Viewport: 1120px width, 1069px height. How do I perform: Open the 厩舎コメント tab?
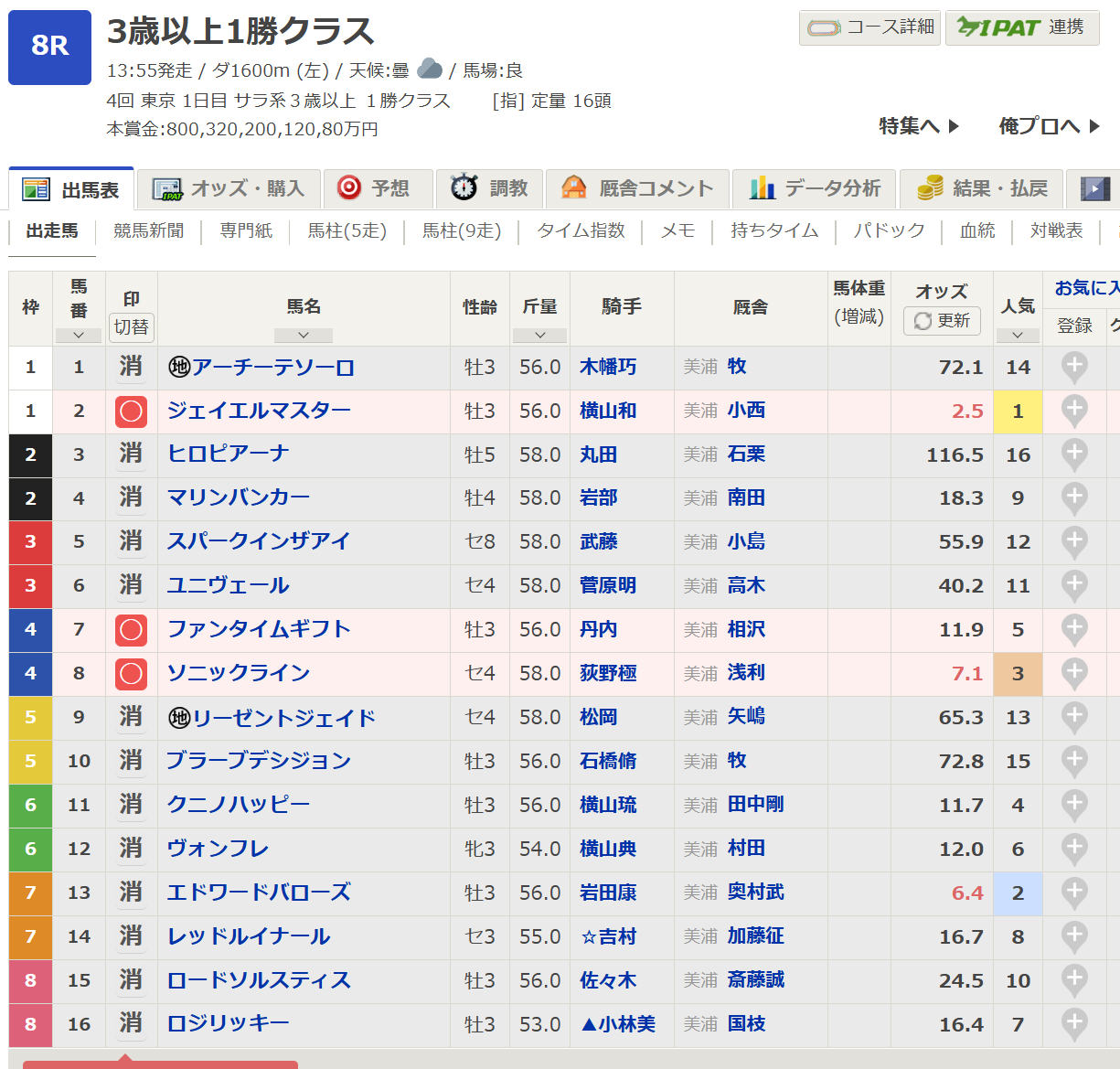(637, 188)
